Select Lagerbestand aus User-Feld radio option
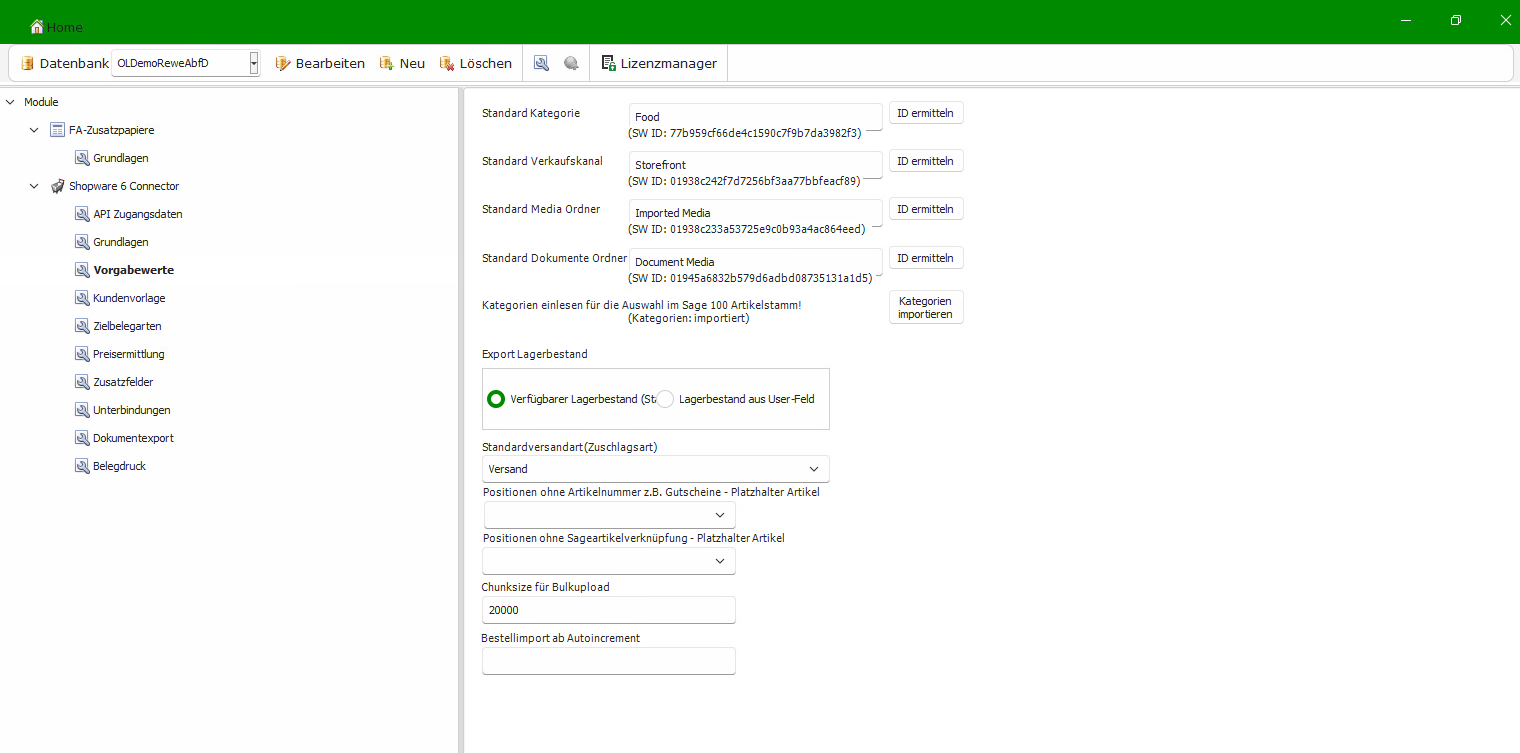 [666, 399]
